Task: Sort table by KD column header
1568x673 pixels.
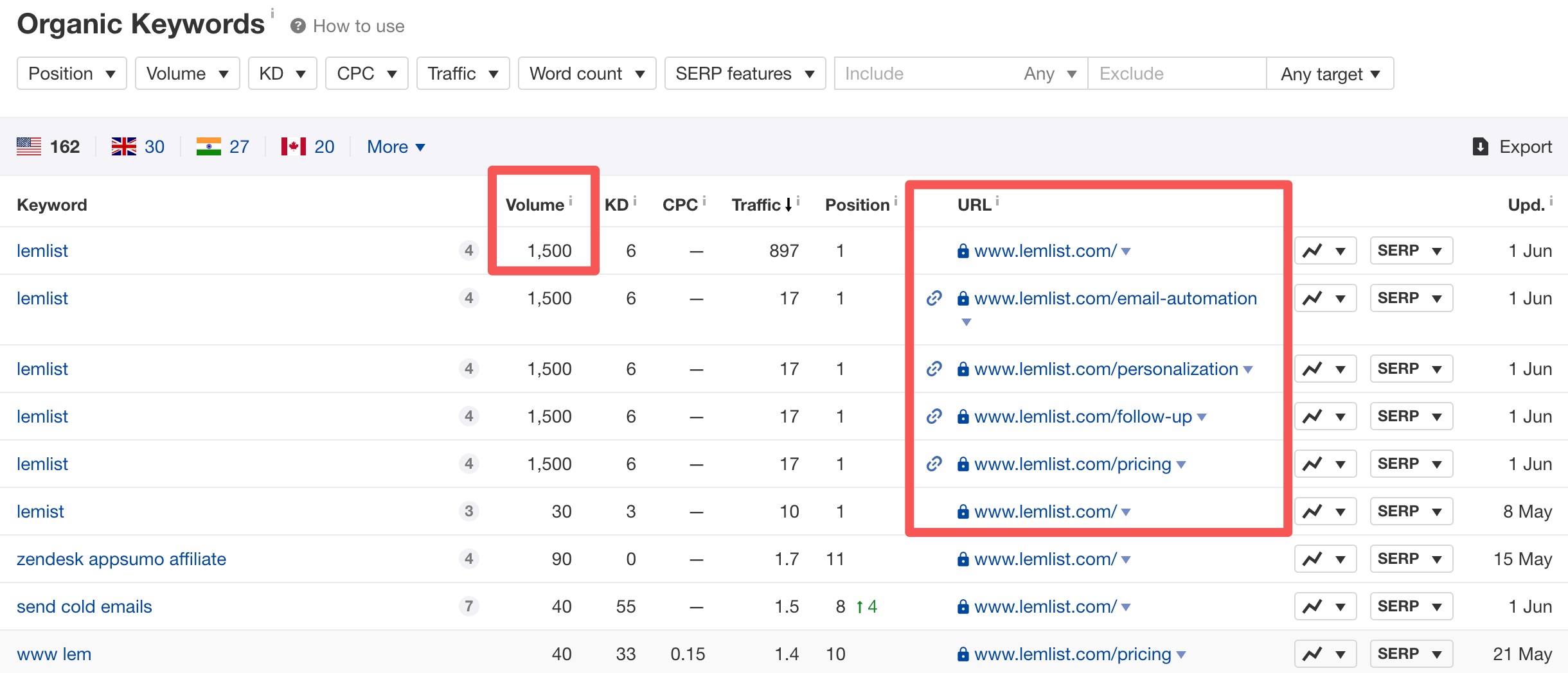Action: 616,205
